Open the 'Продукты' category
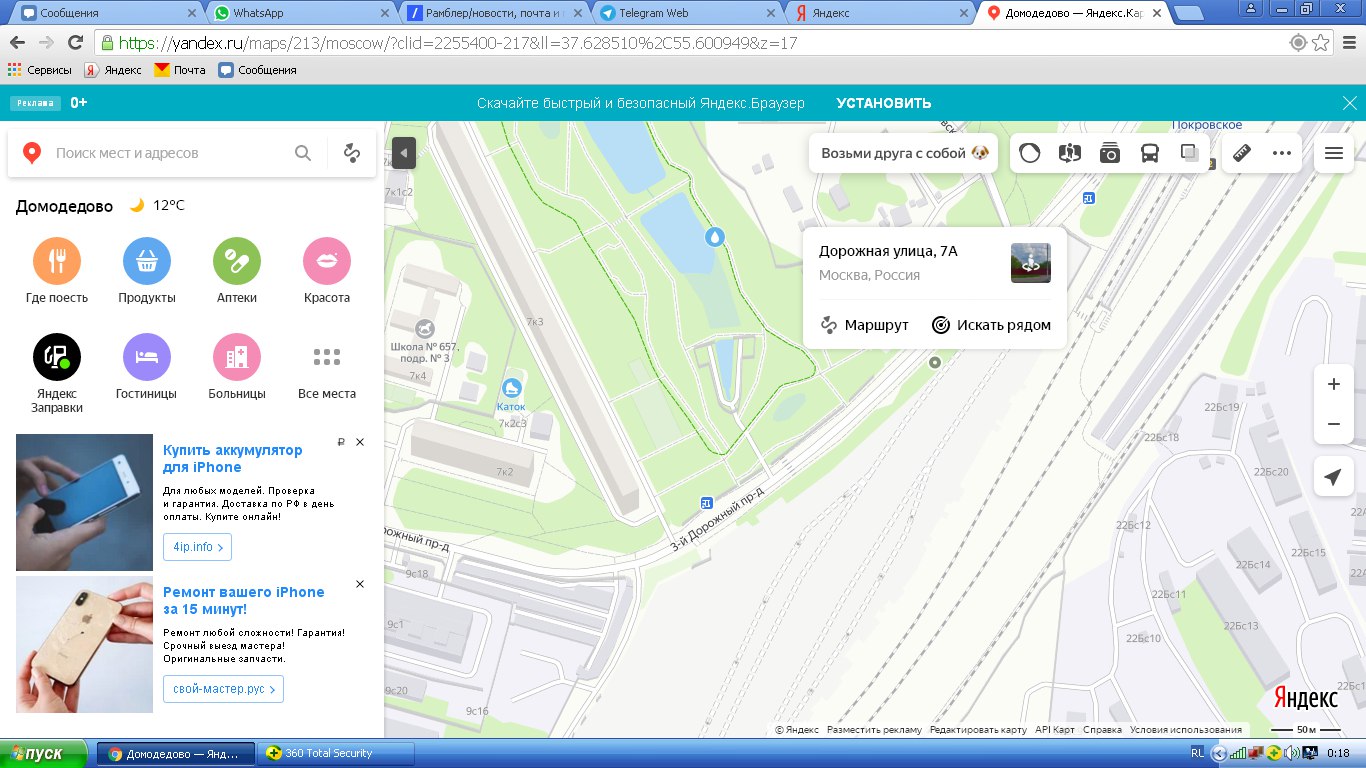The width and height of the screenshot is (1366, 768). 147,271
